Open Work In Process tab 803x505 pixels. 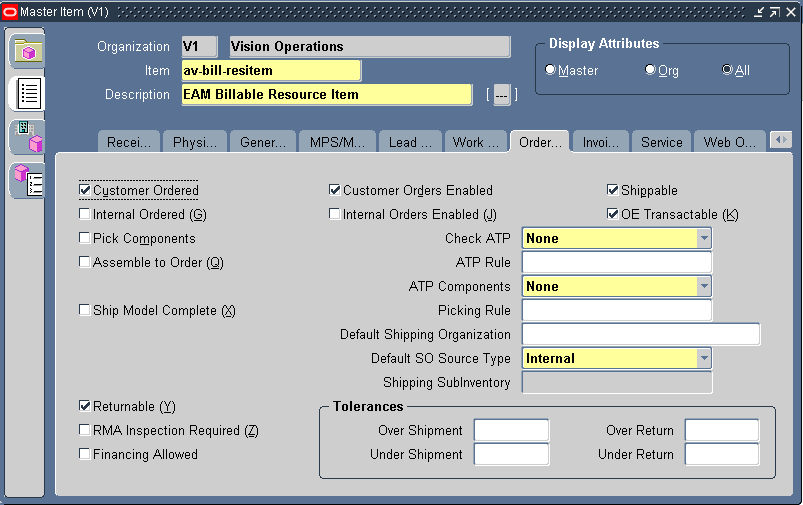click(476, 142)
